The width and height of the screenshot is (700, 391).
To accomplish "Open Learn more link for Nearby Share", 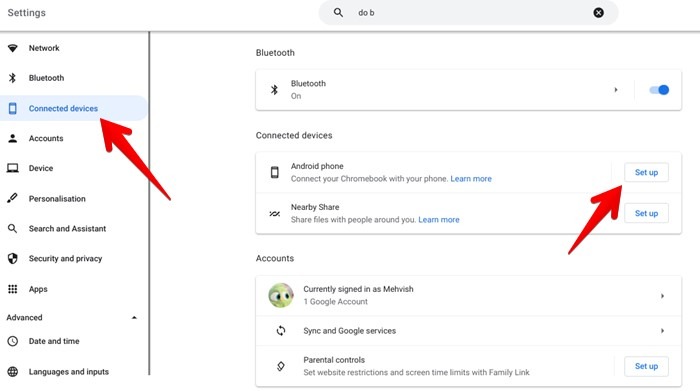I will [439, 220].
